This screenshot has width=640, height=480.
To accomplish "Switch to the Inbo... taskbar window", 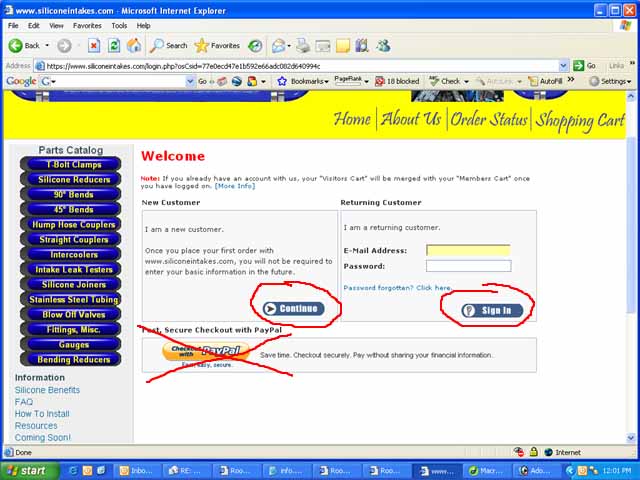I will pyautogui.click(x=136, y=471).
